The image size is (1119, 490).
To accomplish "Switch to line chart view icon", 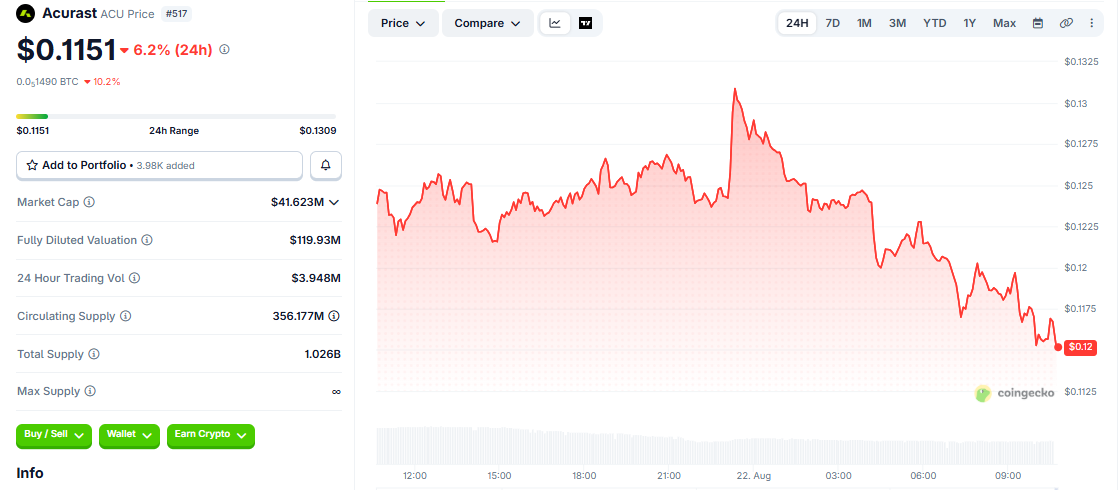I will (x=555, y=23).
